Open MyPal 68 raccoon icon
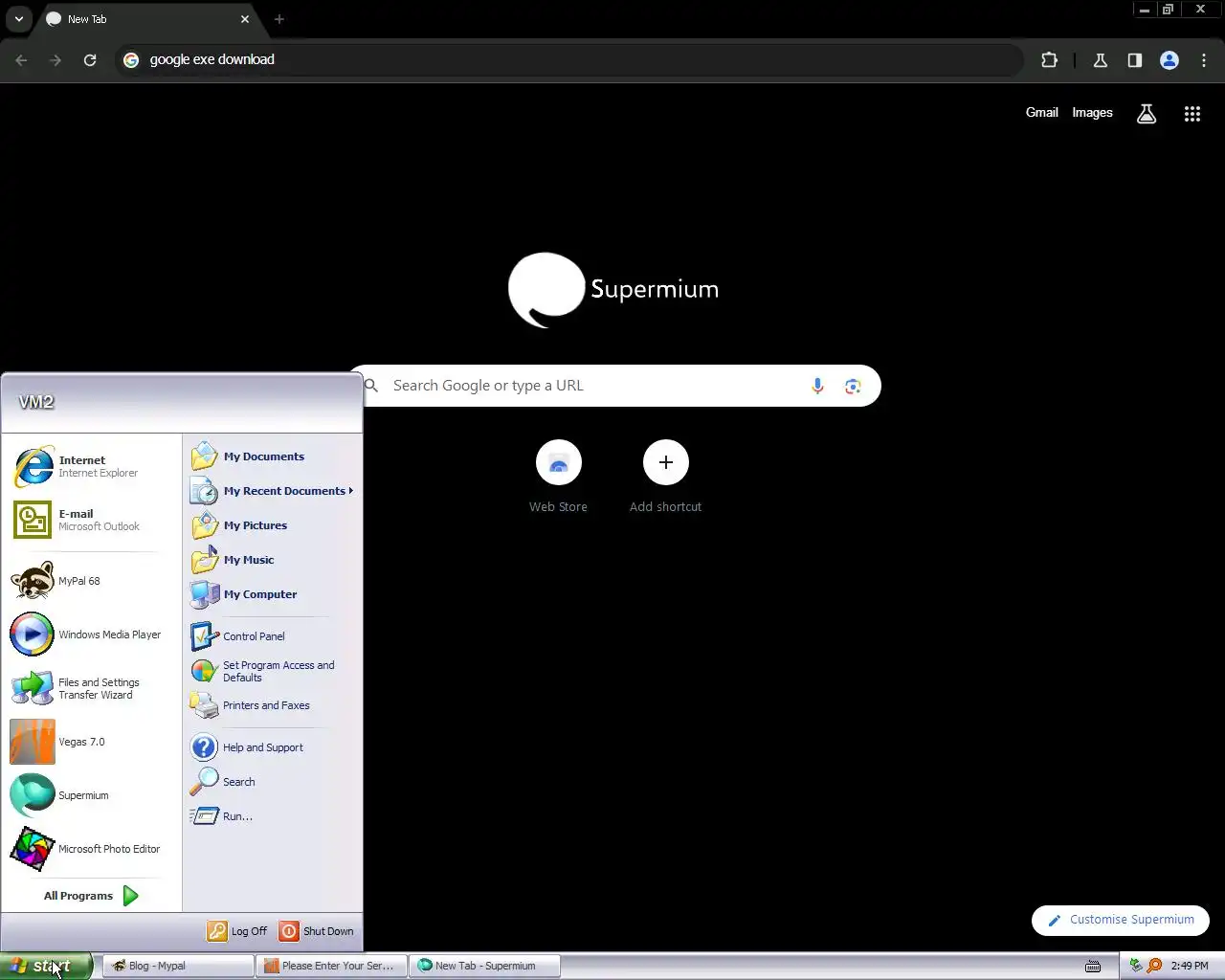 click(x=92, y=581)
